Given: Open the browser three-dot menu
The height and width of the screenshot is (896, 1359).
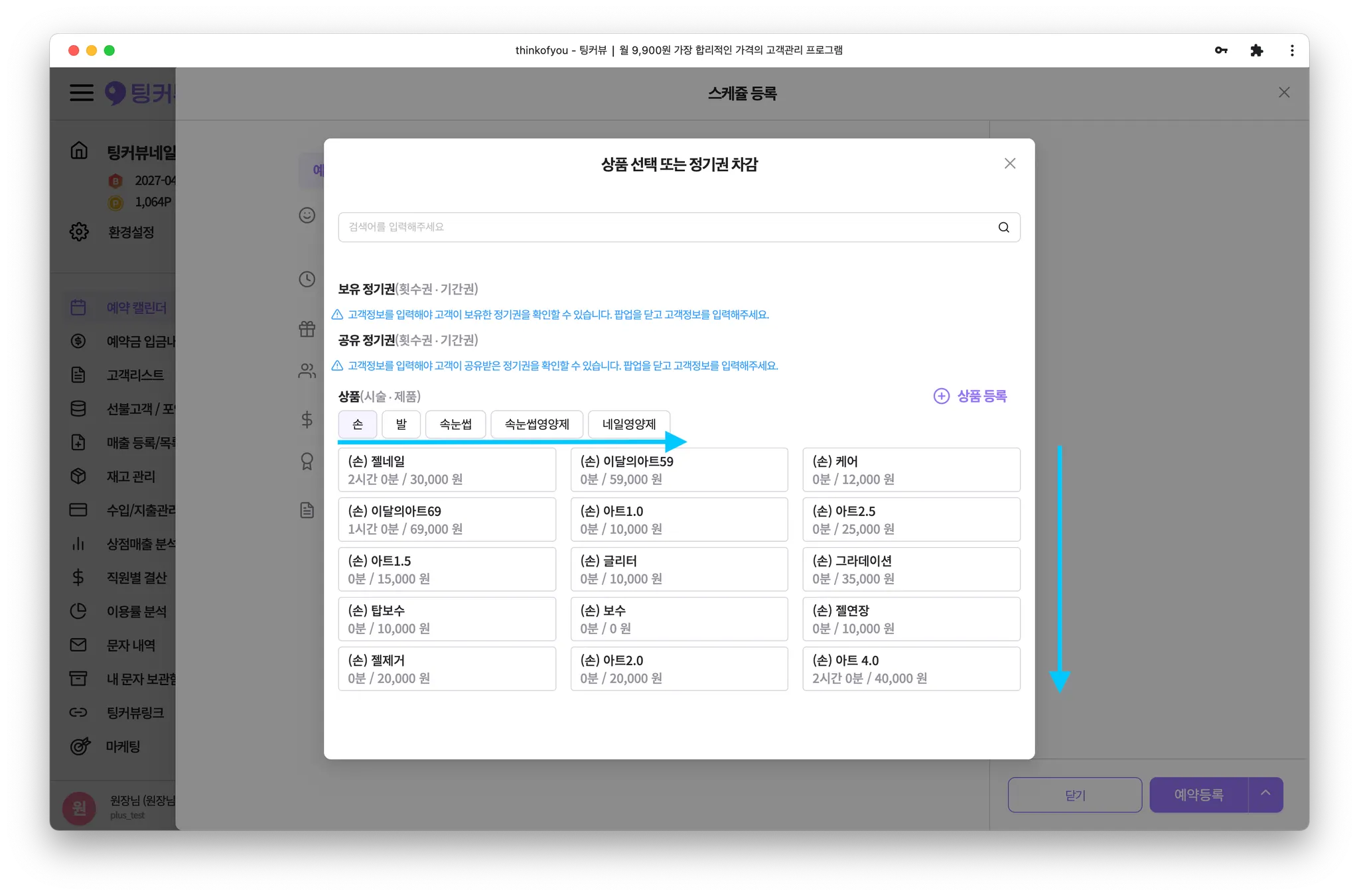Looking at the screenshot, I should coord(1291,50).
